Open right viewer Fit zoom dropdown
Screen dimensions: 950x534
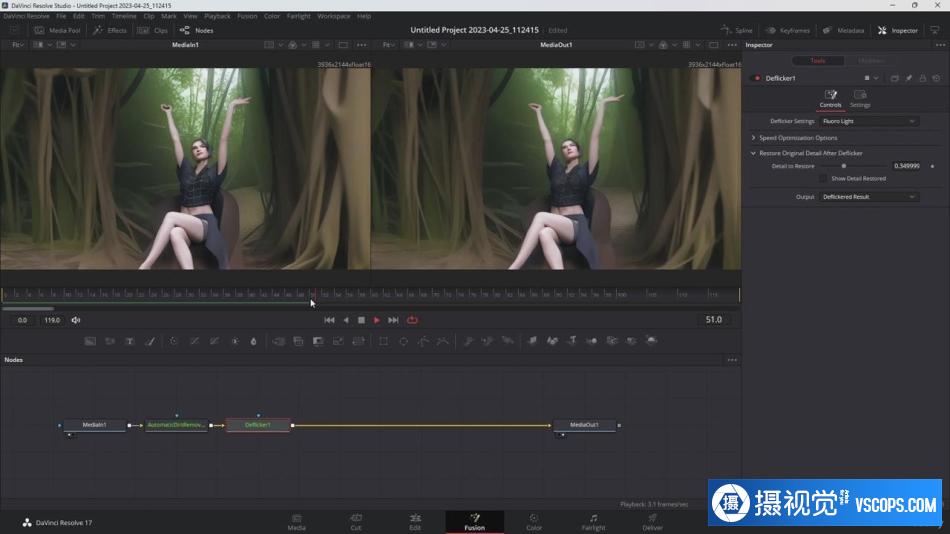[388, 45]
